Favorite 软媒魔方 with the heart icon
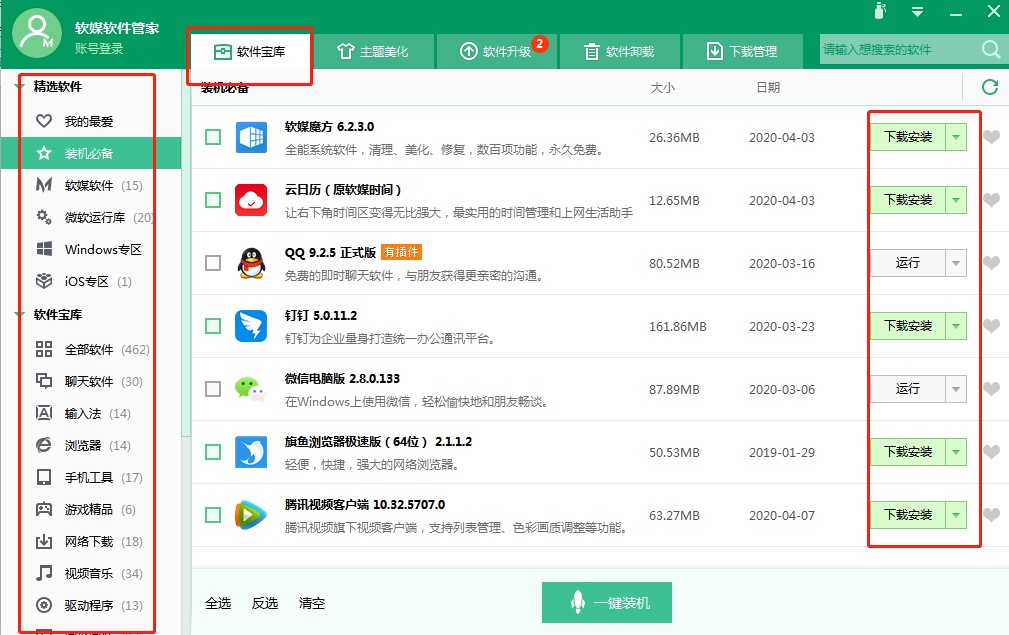Viewport: 1009px width, 635px height. pos(991,137)
